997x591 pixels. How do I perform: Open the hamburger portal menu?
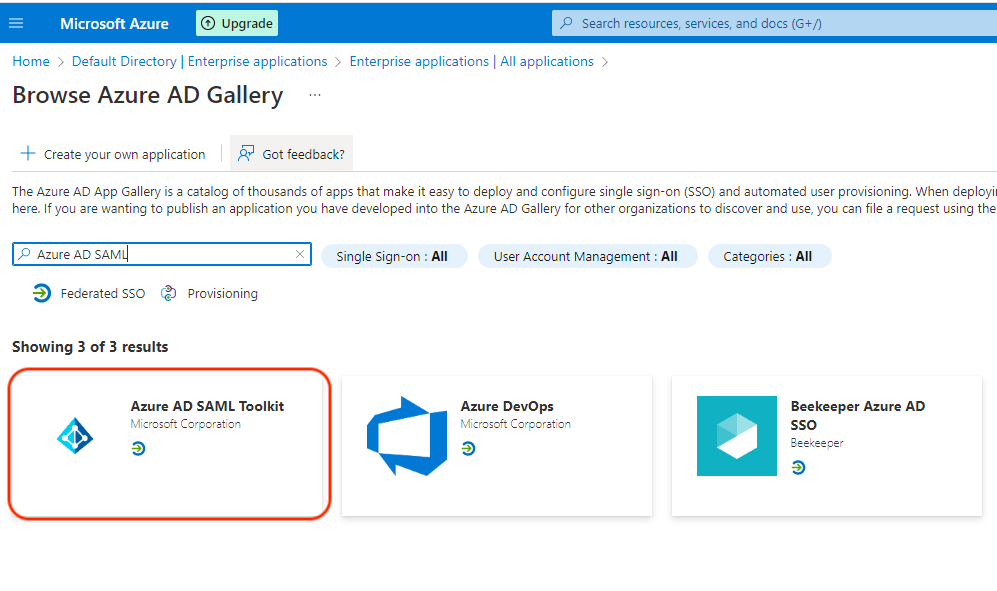coord(16,23)
